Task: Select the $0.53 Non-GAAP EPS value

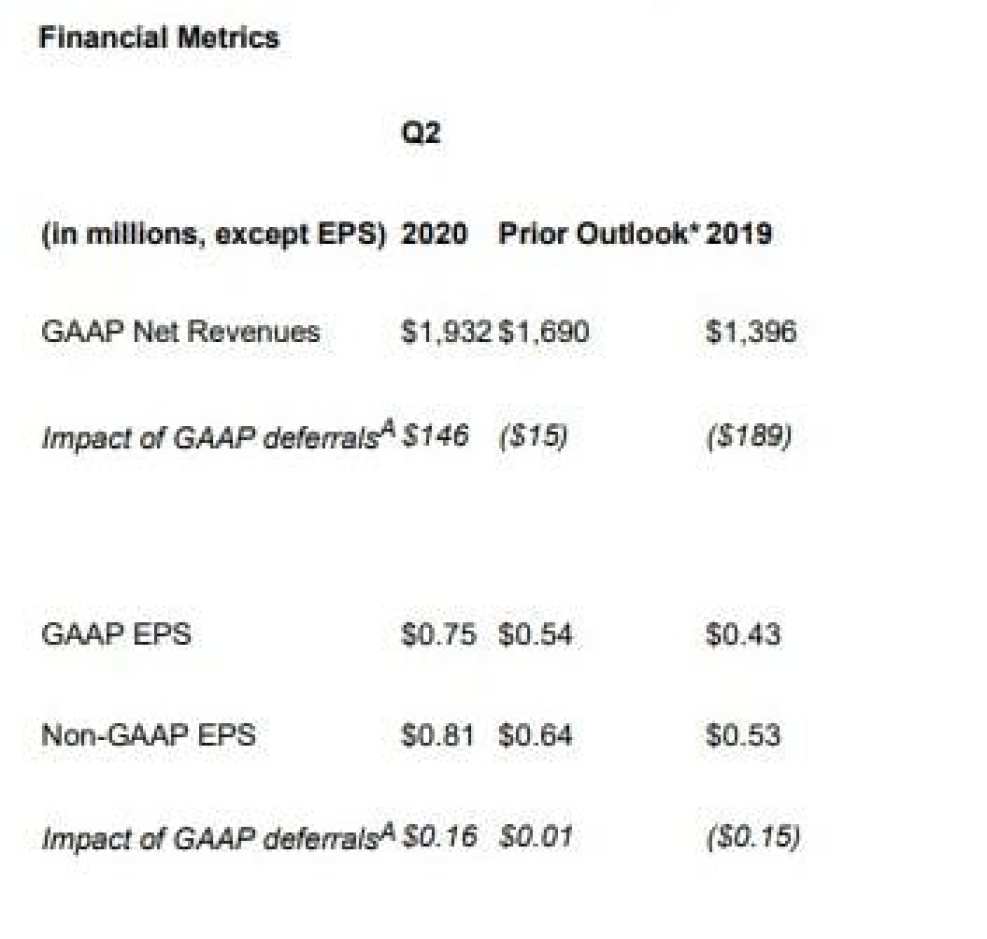Action: (x=743, y=735)
